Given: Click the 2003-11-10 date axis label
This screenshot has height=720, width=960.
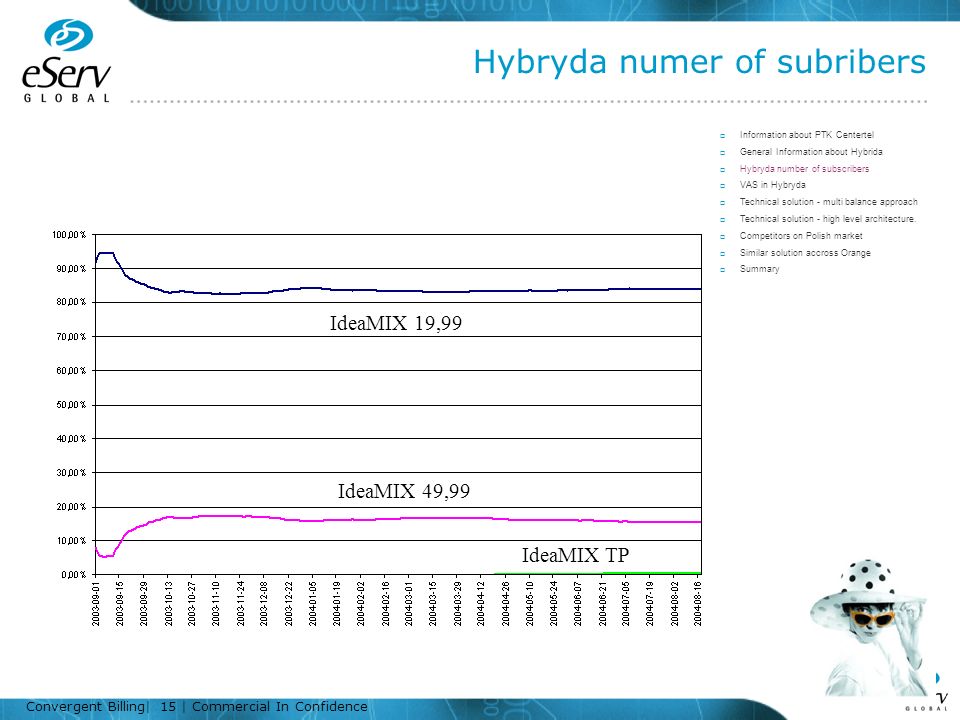Looking at the screenshot, I should [216, 604].
